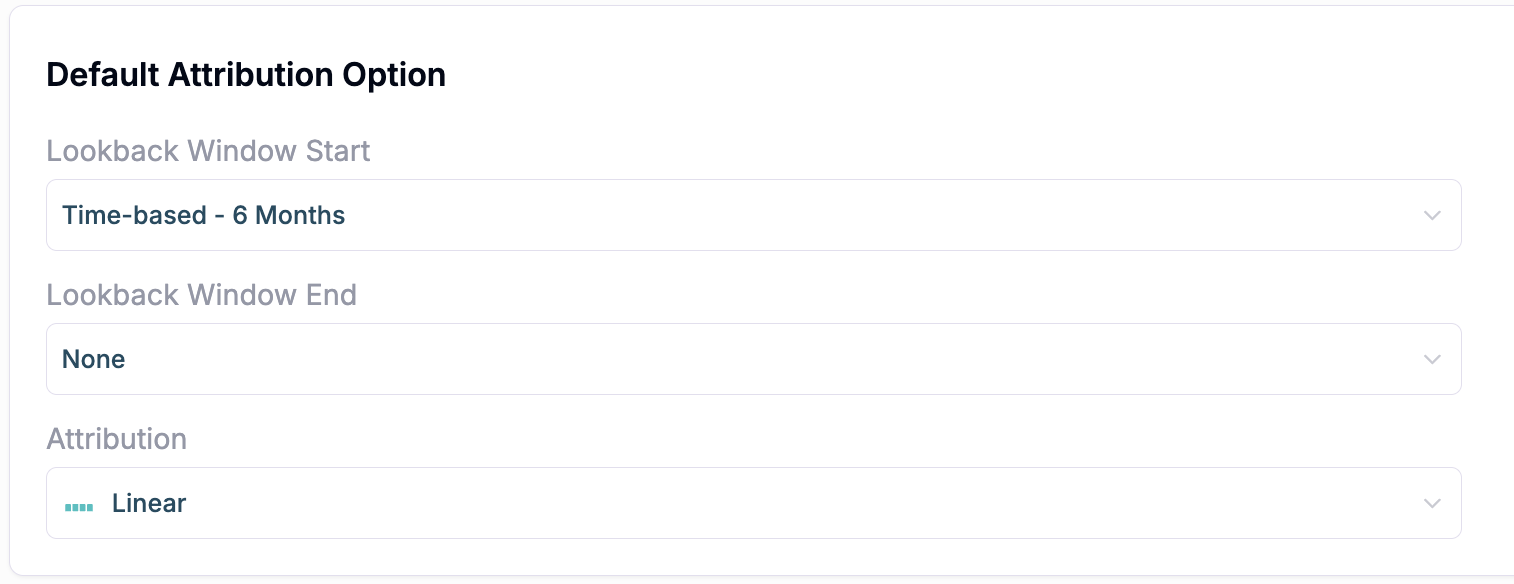Expand the Lookback Window End chevron

[1432, 360]
